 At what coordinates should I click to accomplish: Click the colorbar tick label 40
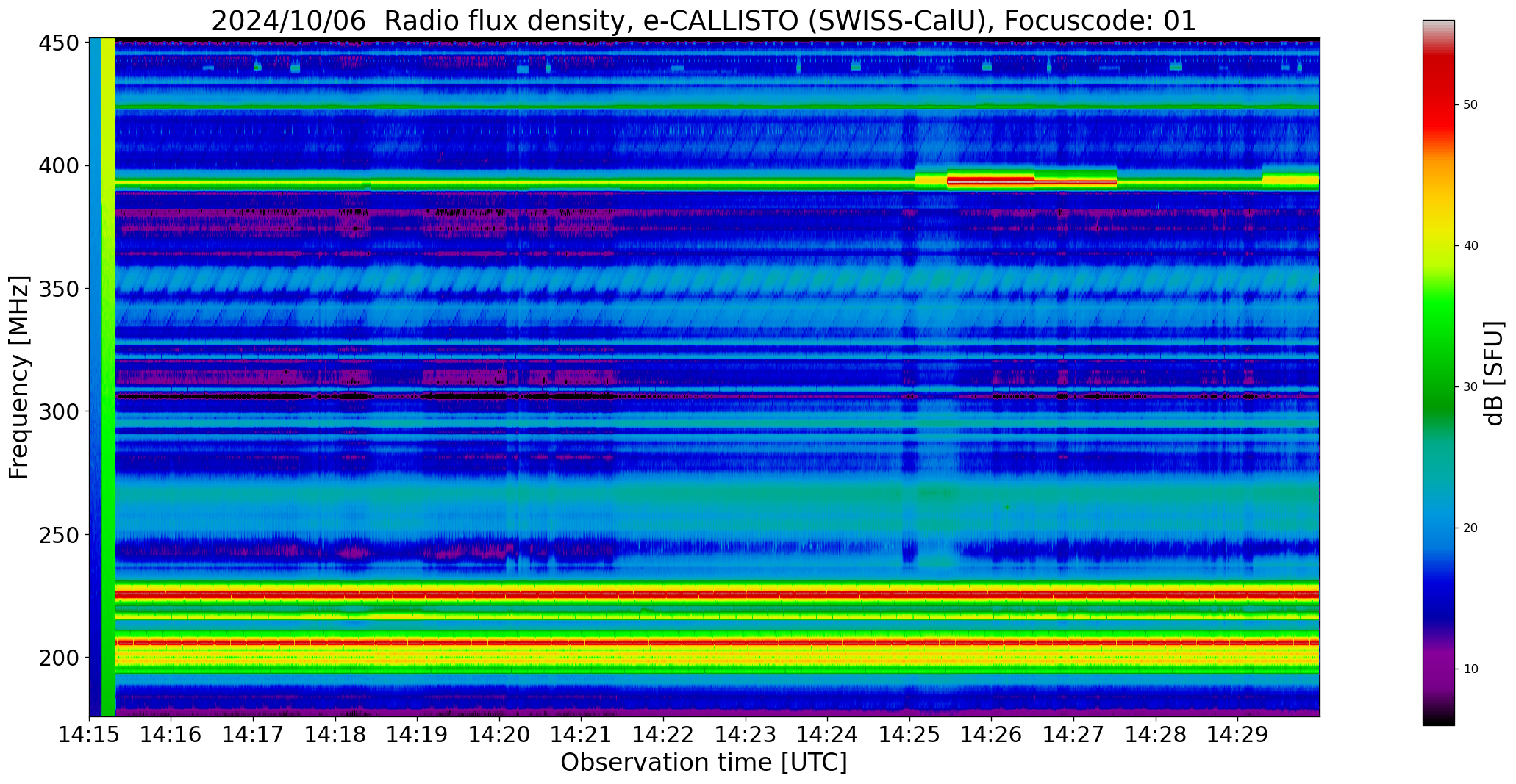point(1470,246)
